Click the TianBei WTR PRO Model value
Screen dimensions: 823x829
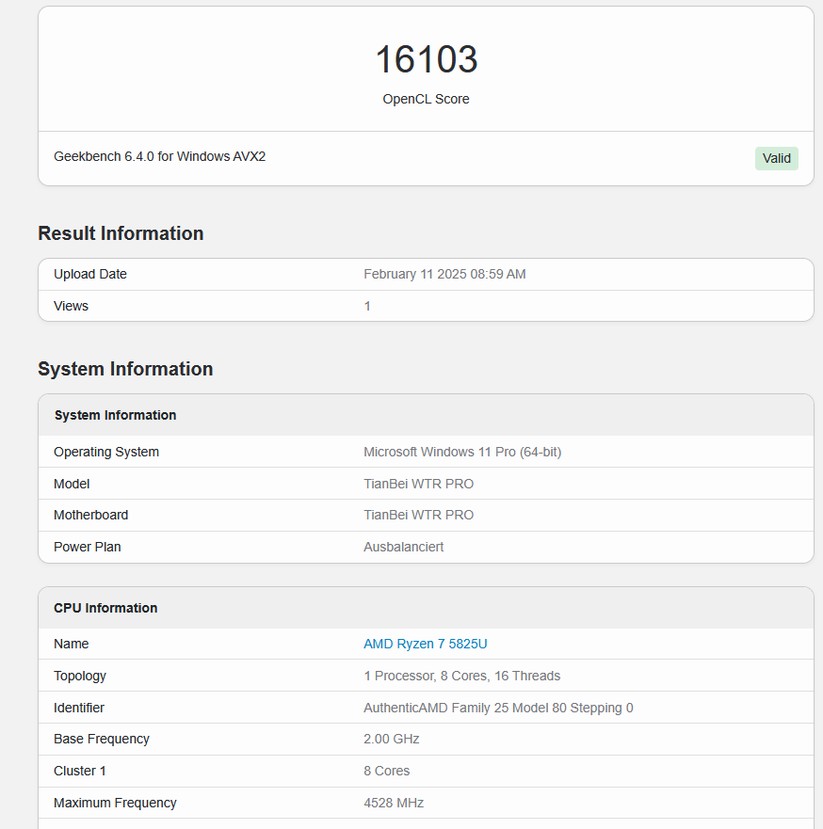pos(418,484)
